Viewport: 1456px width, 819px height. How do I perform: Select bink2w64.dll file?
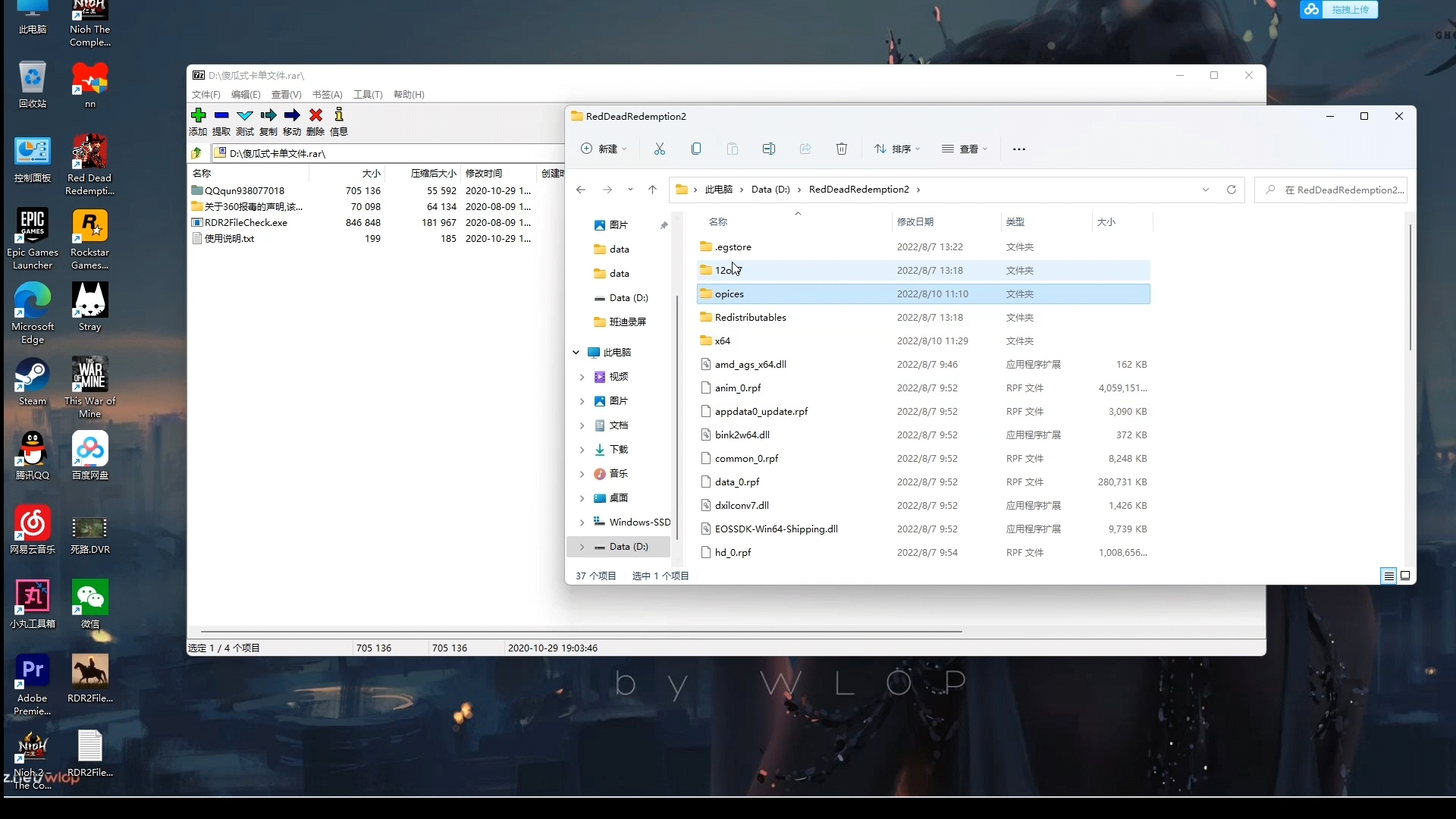[x=923, y=435]
